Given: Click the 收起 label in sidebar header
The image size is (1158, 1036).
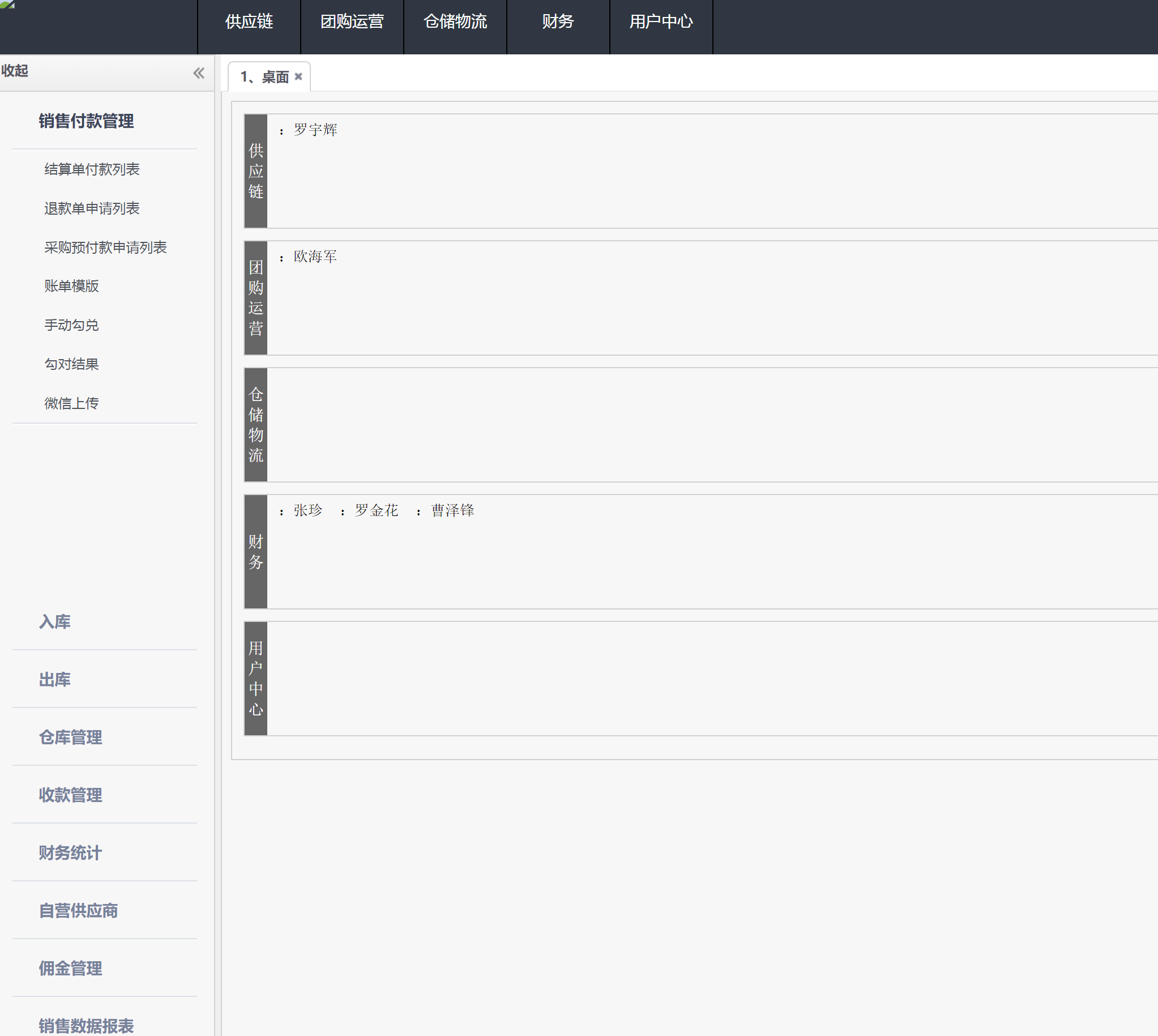Looking at the screenshot, I should 15,71.
